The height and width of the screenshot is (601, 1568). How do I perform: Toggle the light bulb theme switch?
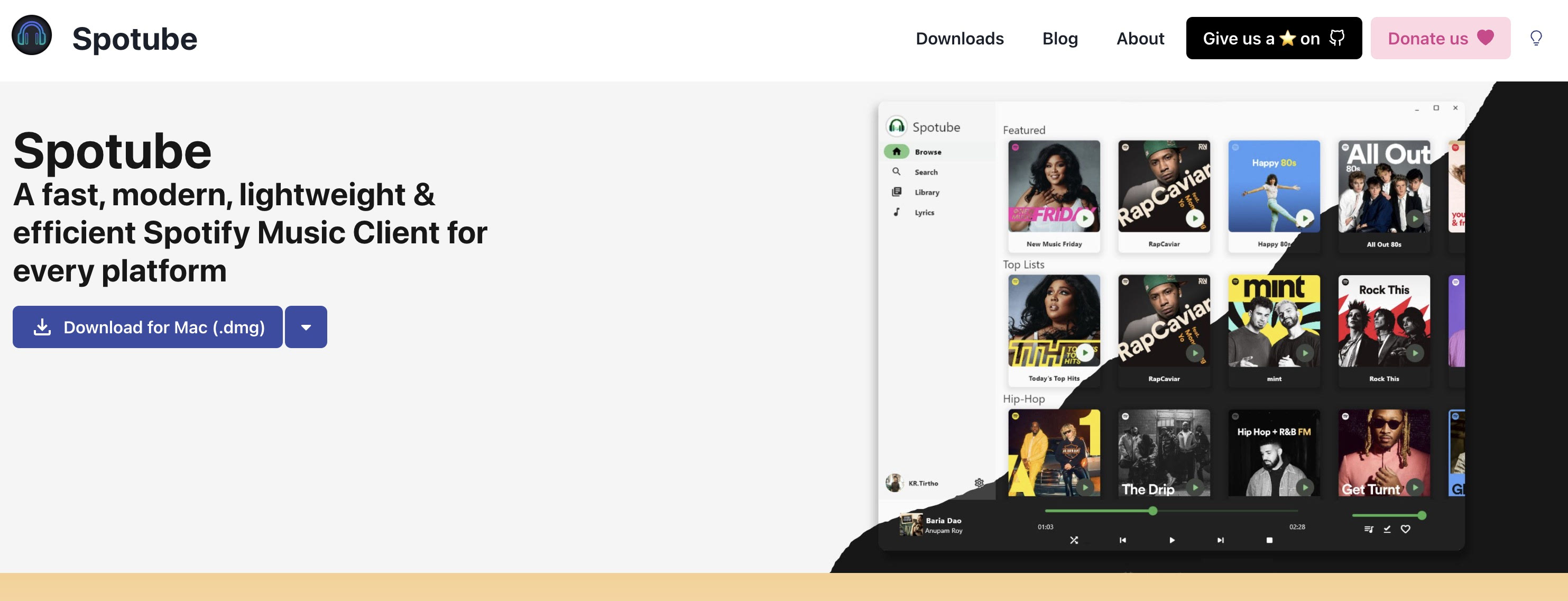1536,39
